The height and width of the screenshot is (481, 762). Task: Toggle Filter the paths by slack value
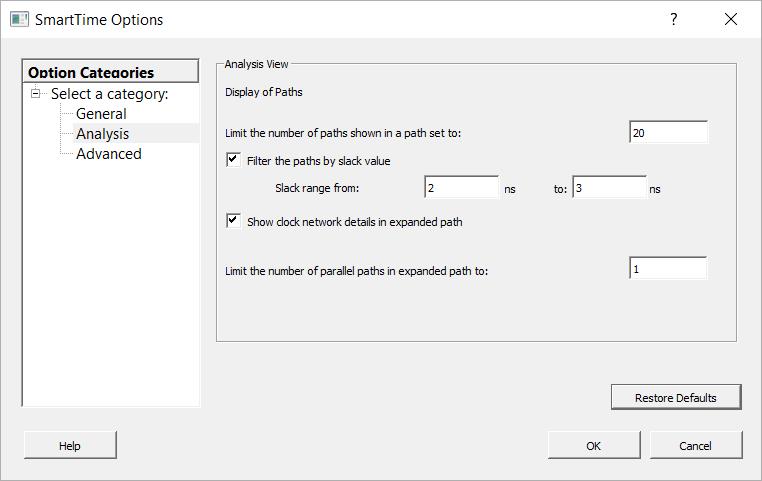(x=234, y=160)
